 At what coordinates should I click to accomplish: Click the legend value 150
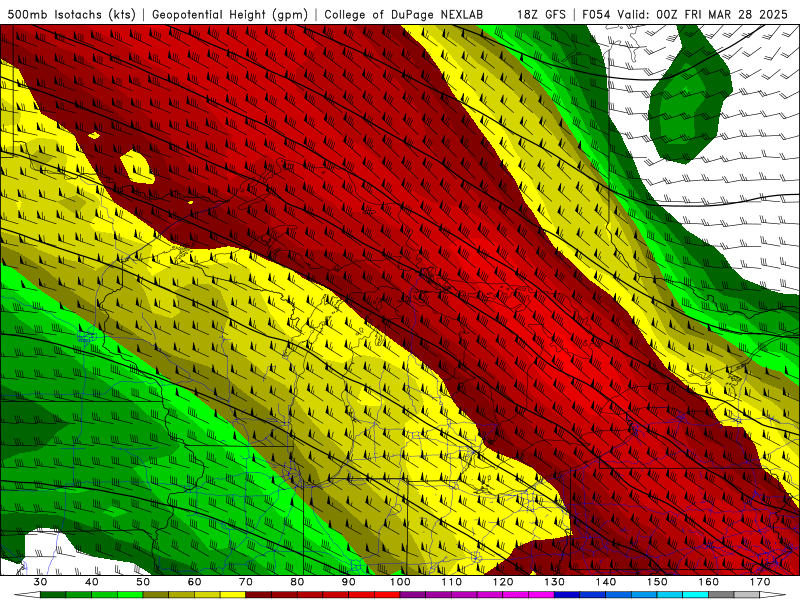[657, 582]
